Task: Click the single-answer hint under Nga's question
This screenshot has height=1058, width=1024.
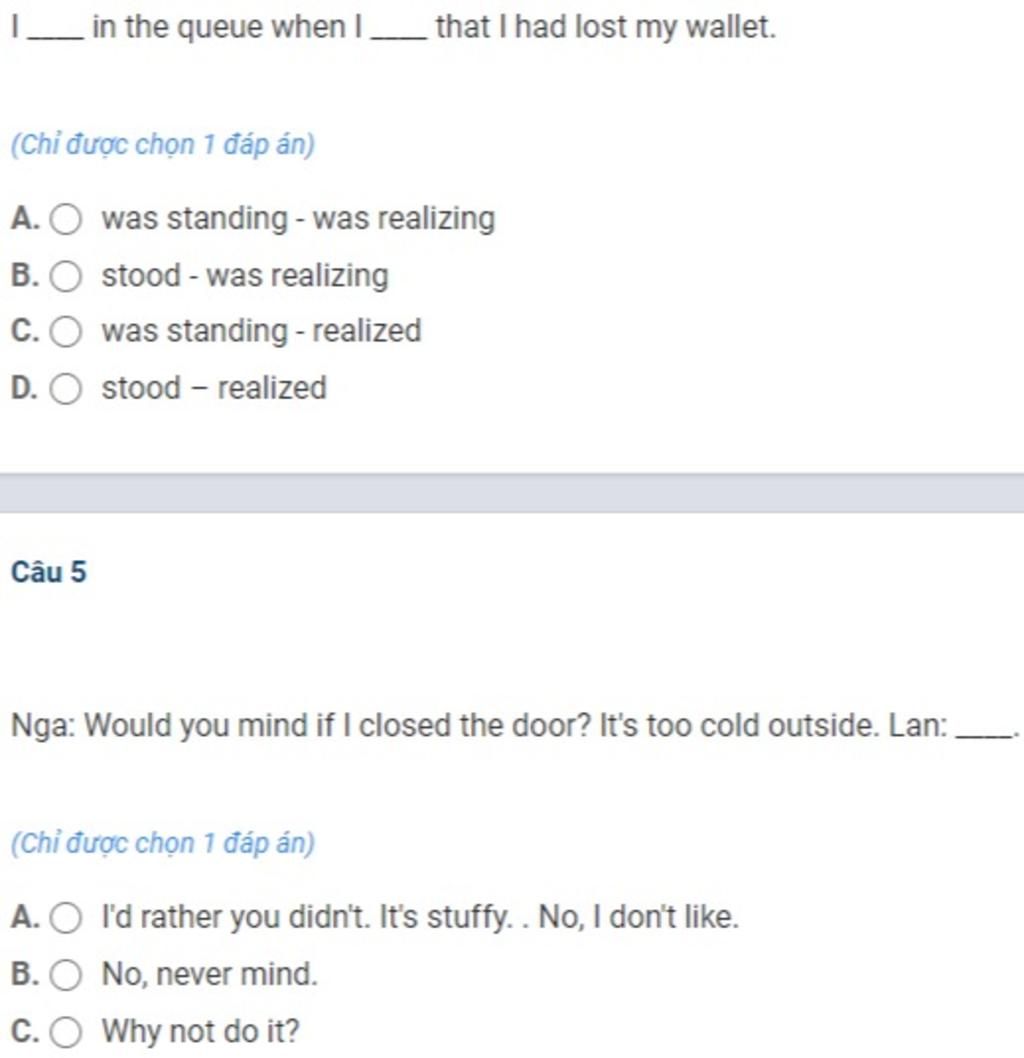Action: pyautogui.click(x=163, y=843)
